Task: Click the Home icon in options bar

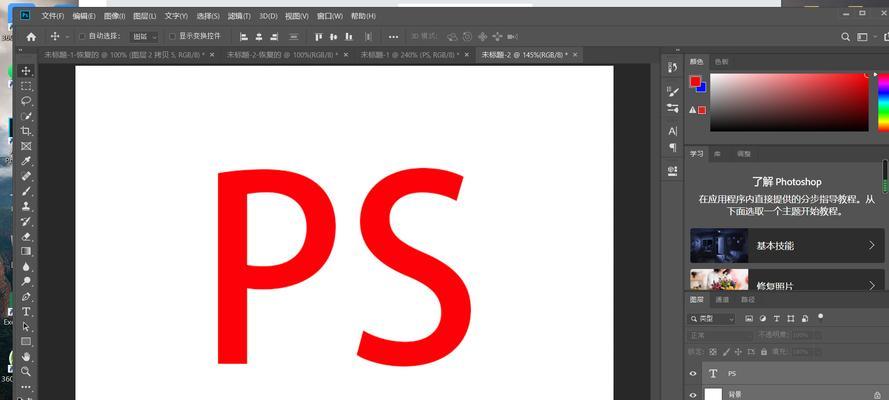Action: (31, 36)
